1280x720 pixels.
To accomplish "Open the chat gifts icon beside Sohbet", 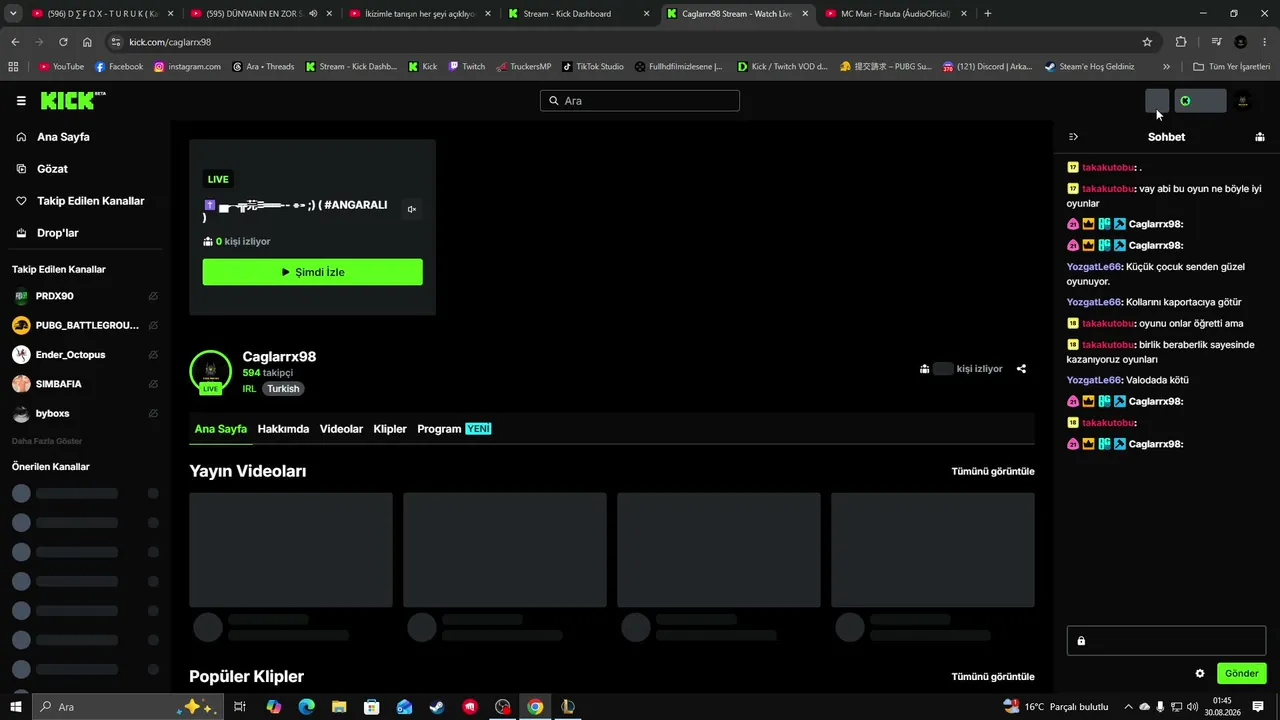I will (x=1260, y=137).
